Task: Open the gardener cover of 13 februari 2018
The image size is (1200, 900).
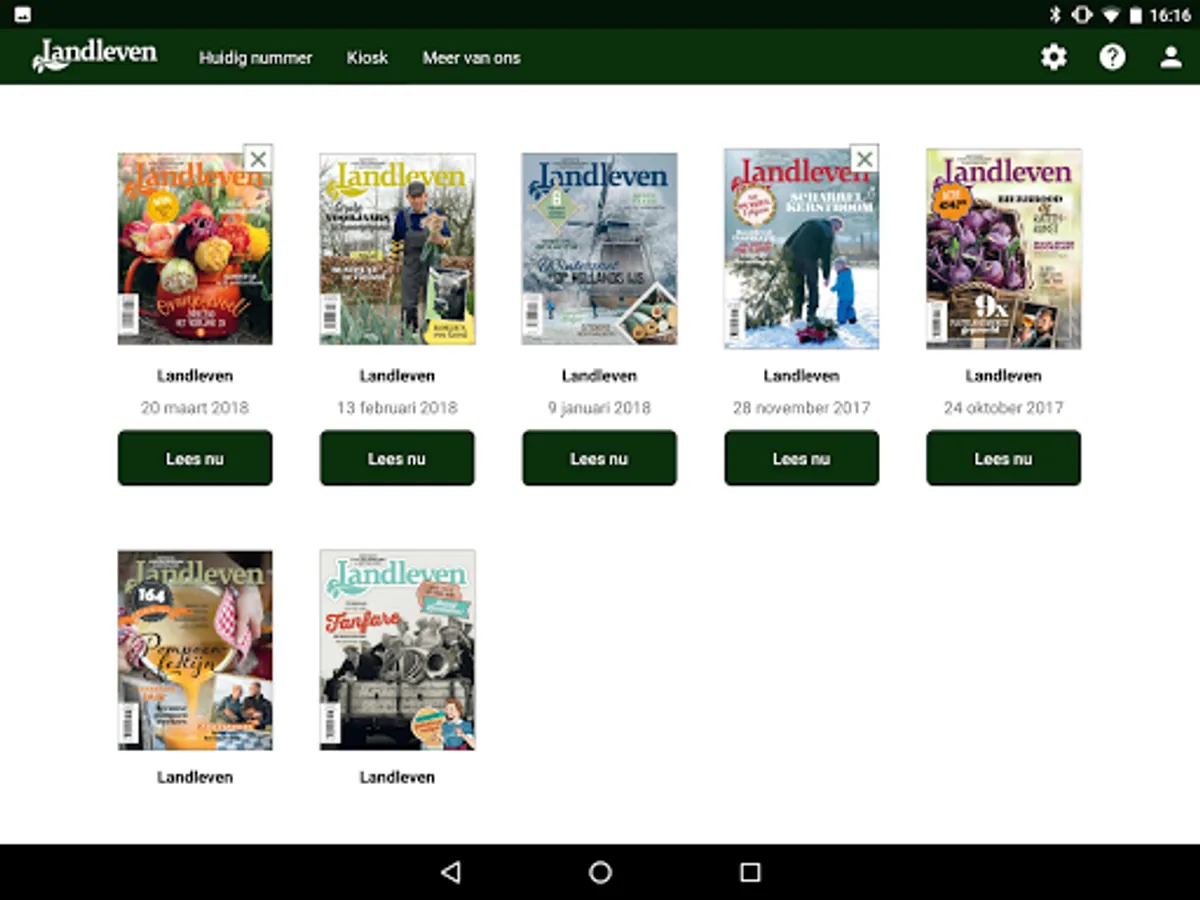Action: click(397, 249)
